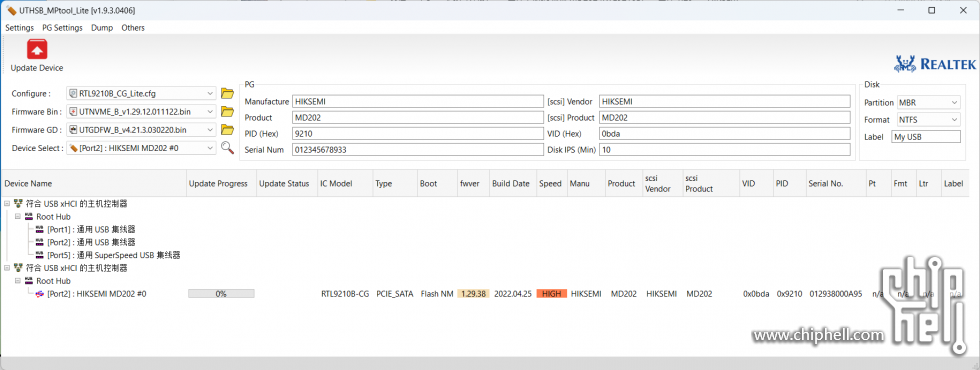
Task: Click the Update Progress column header
Action: (221, 184)
